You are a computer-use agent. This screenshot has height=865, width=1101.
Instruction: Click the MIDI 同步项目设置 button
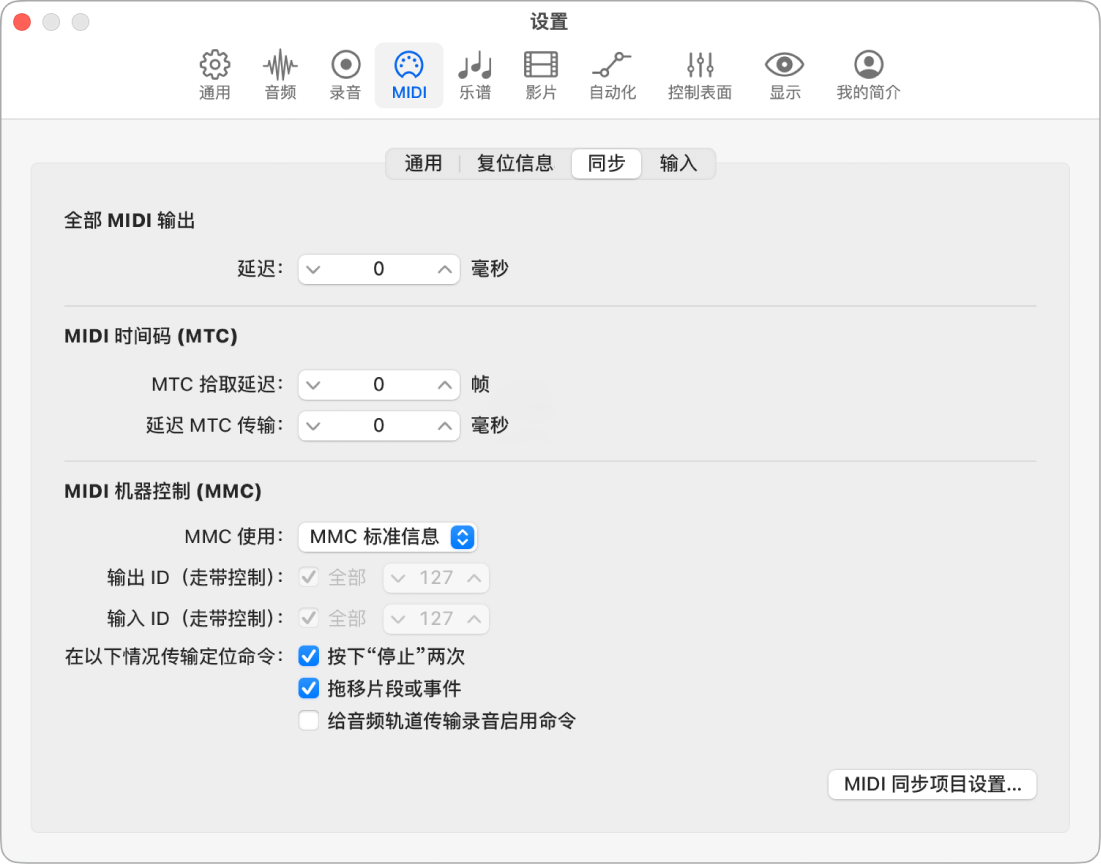(x=932, y=785)
